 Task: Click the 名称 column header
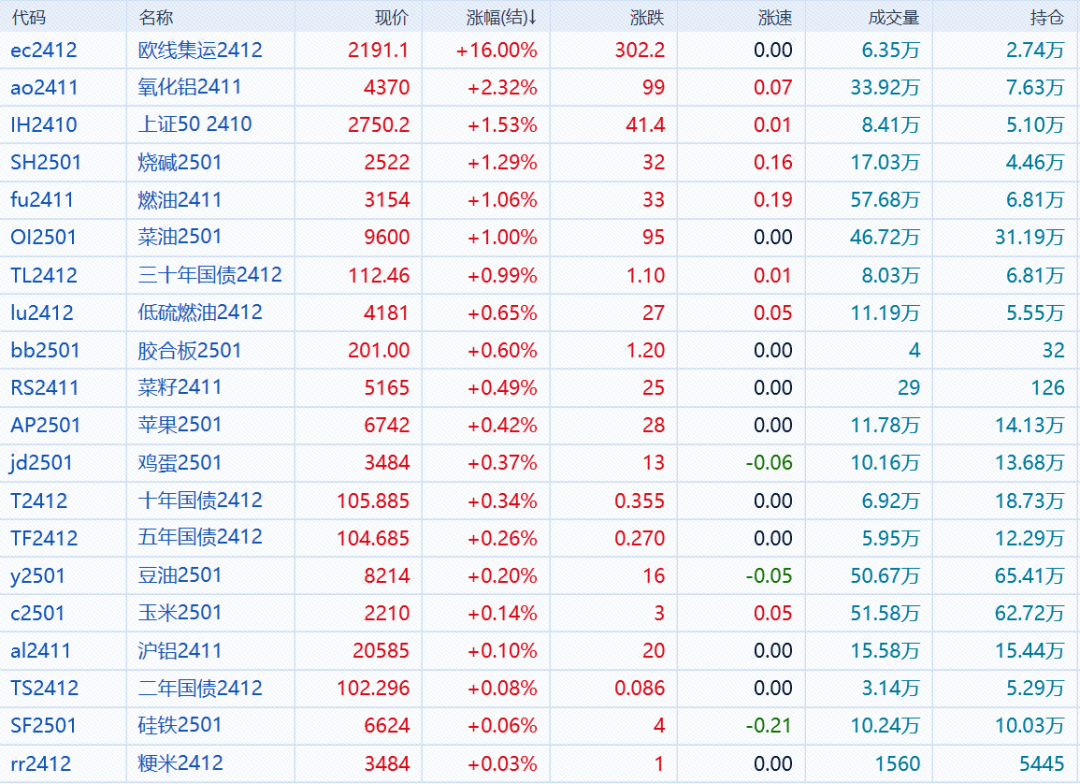coord(156,17)
